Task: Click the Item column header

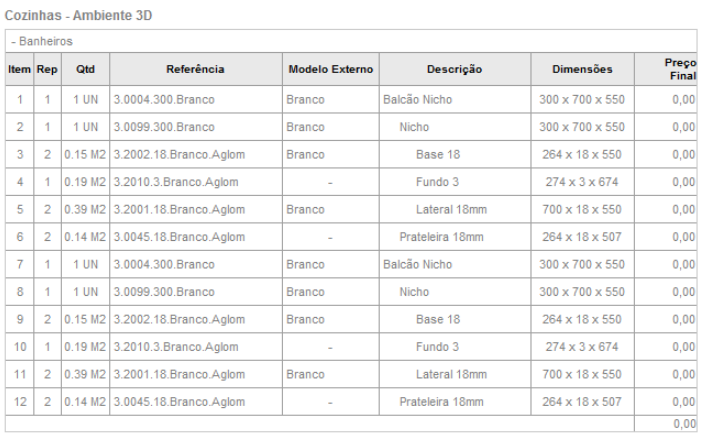Action: pyautogui.click(x=19, y=69)
